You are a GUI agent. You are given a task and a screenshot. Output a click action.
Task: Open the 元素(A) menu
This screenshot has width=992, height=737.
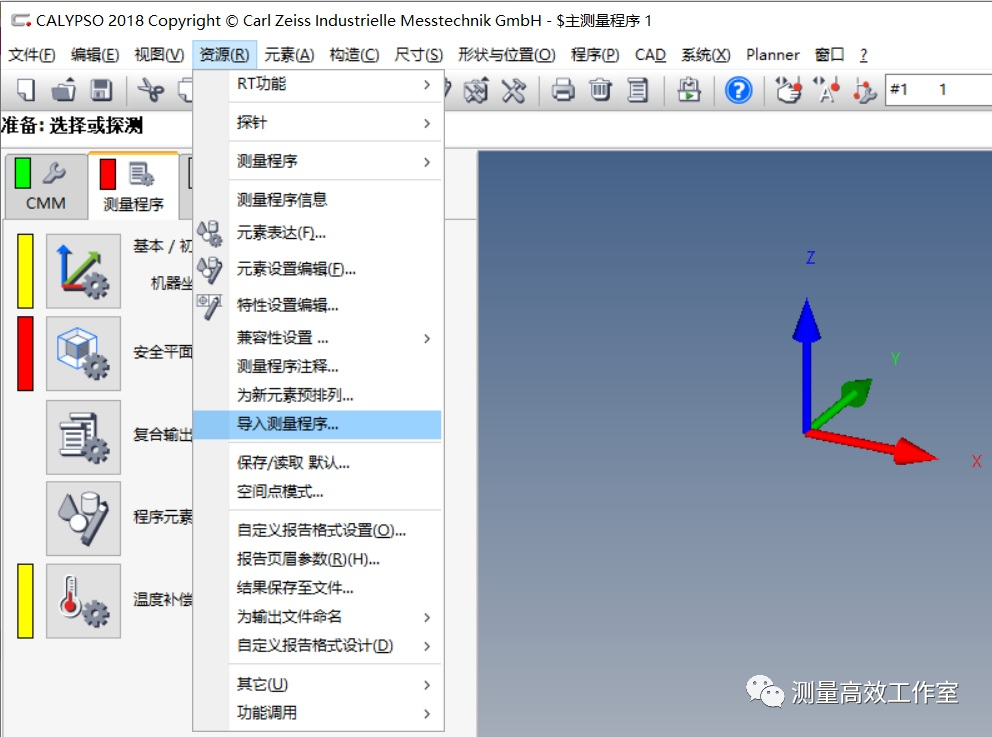tap(289, 55)
